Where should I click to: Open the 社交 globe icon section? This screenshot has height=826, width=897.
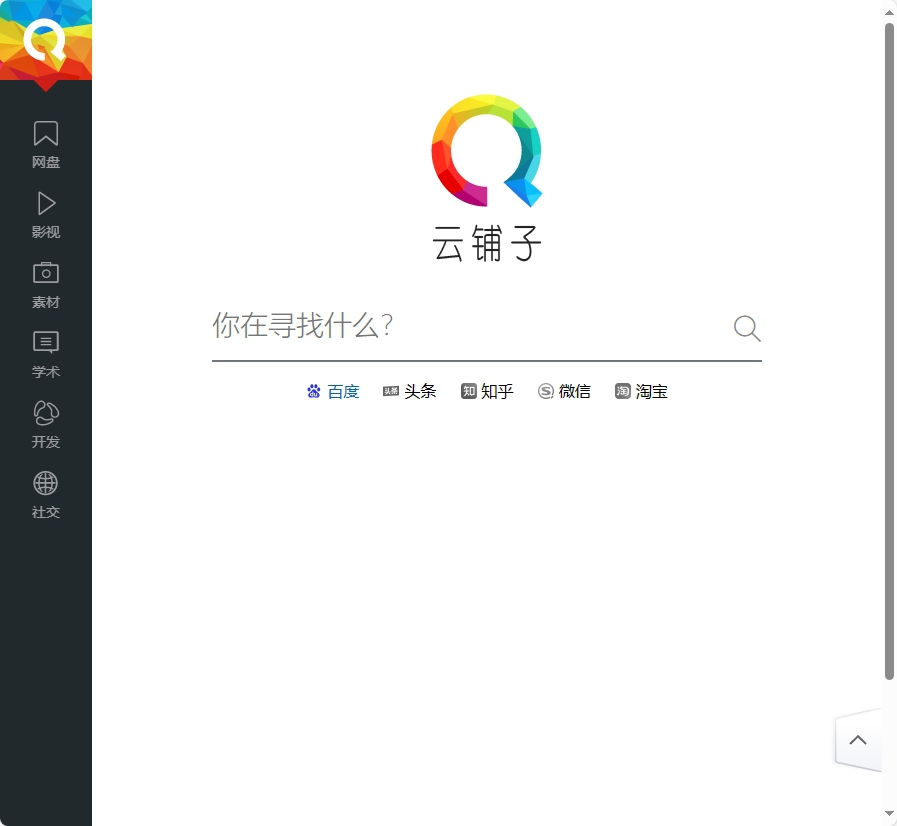[46, 494]
